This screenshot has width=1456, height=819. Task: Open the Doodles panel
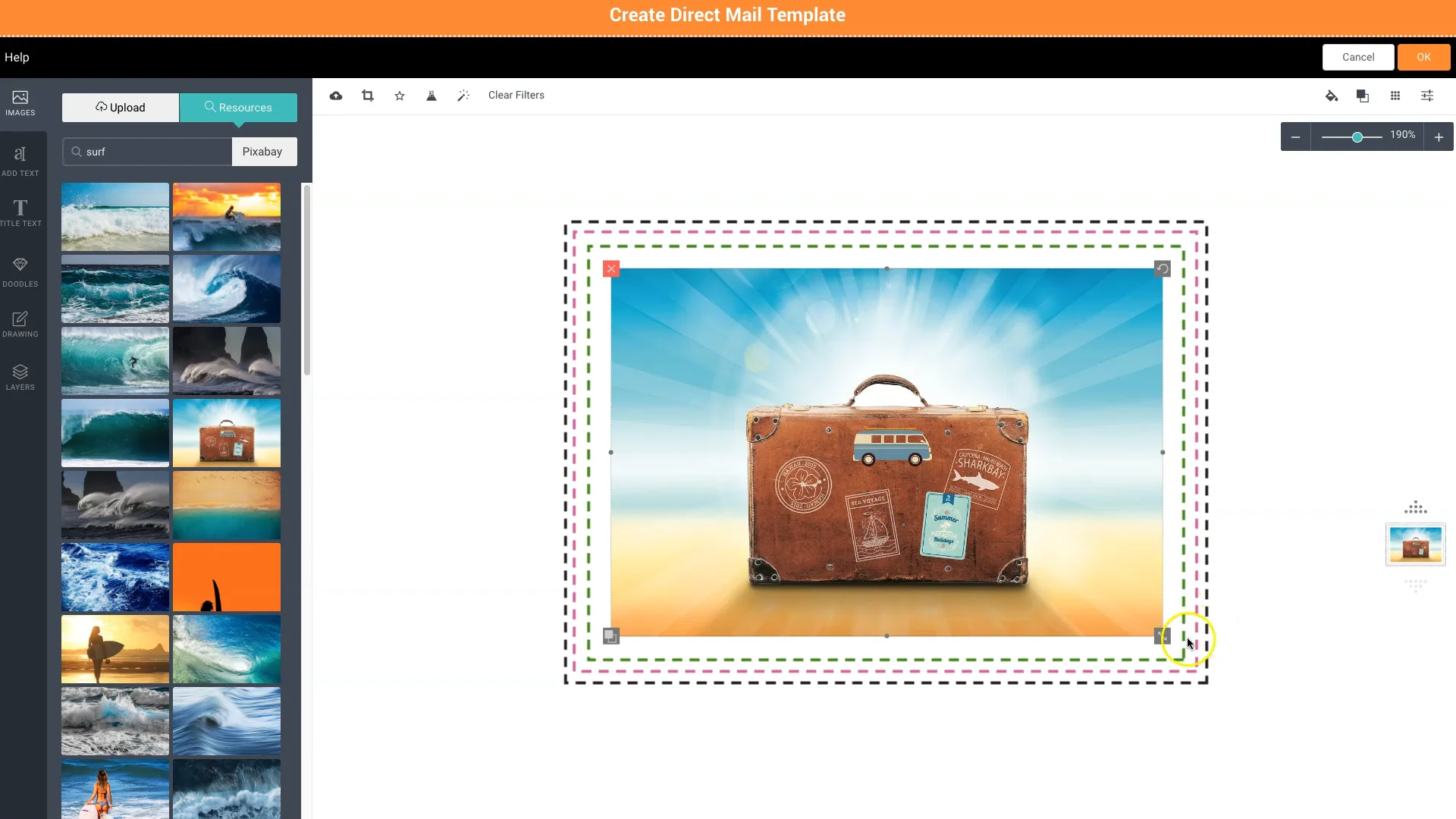[x=20, y=271]
